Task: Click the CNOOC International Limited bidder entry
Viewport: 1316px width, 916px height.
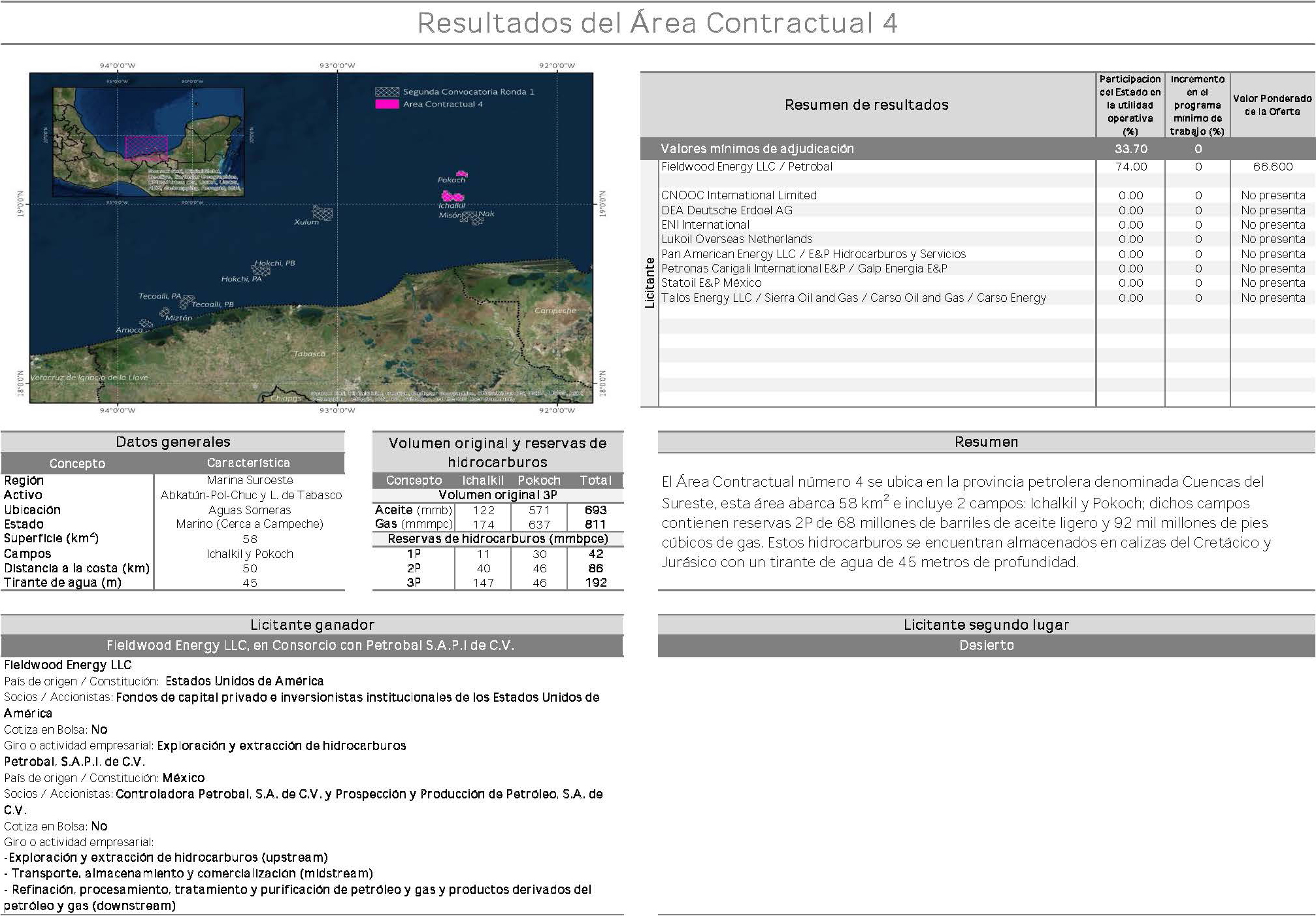Action: 738,195
